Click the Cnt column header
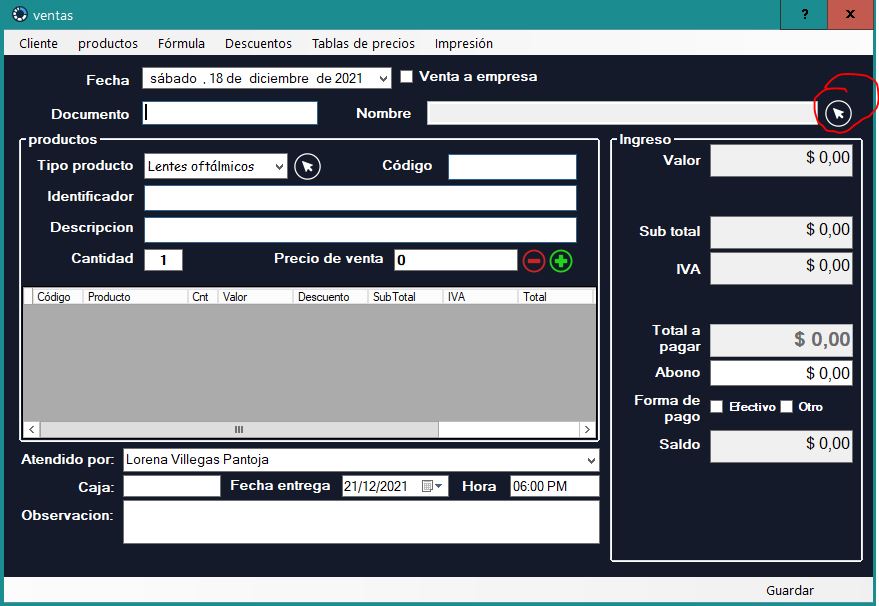The width and height of the screenshot is (879, 606). click(x=203, y=297)
